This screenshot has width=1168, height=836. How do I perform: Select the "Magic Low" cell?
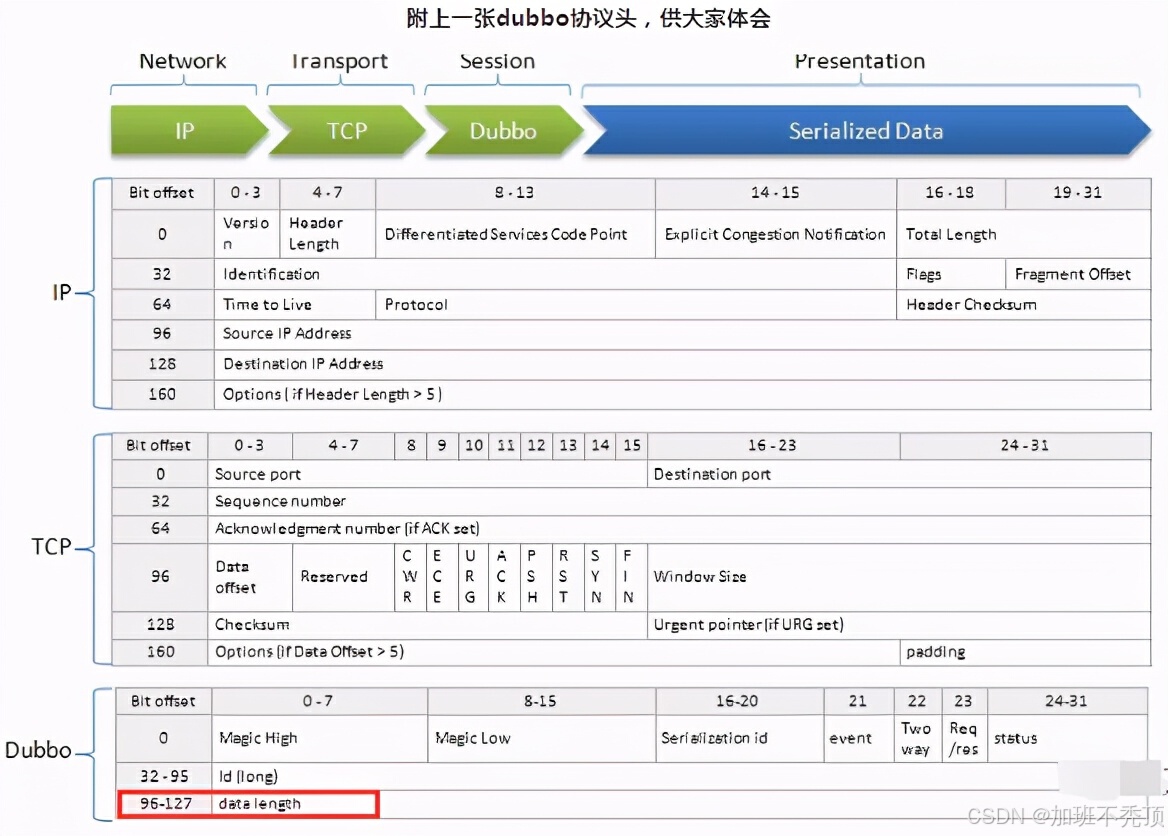point(542,738)
